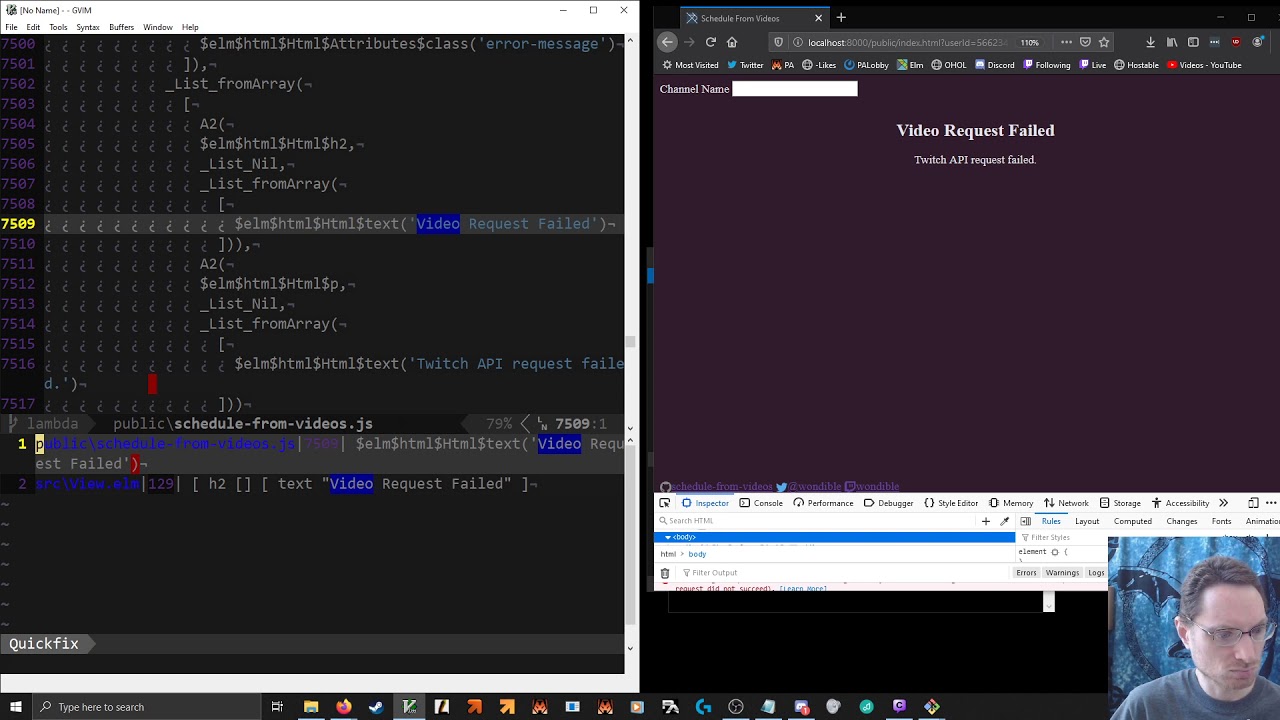Switch to the Style Editor devtools tab

[x=950, y=503]
